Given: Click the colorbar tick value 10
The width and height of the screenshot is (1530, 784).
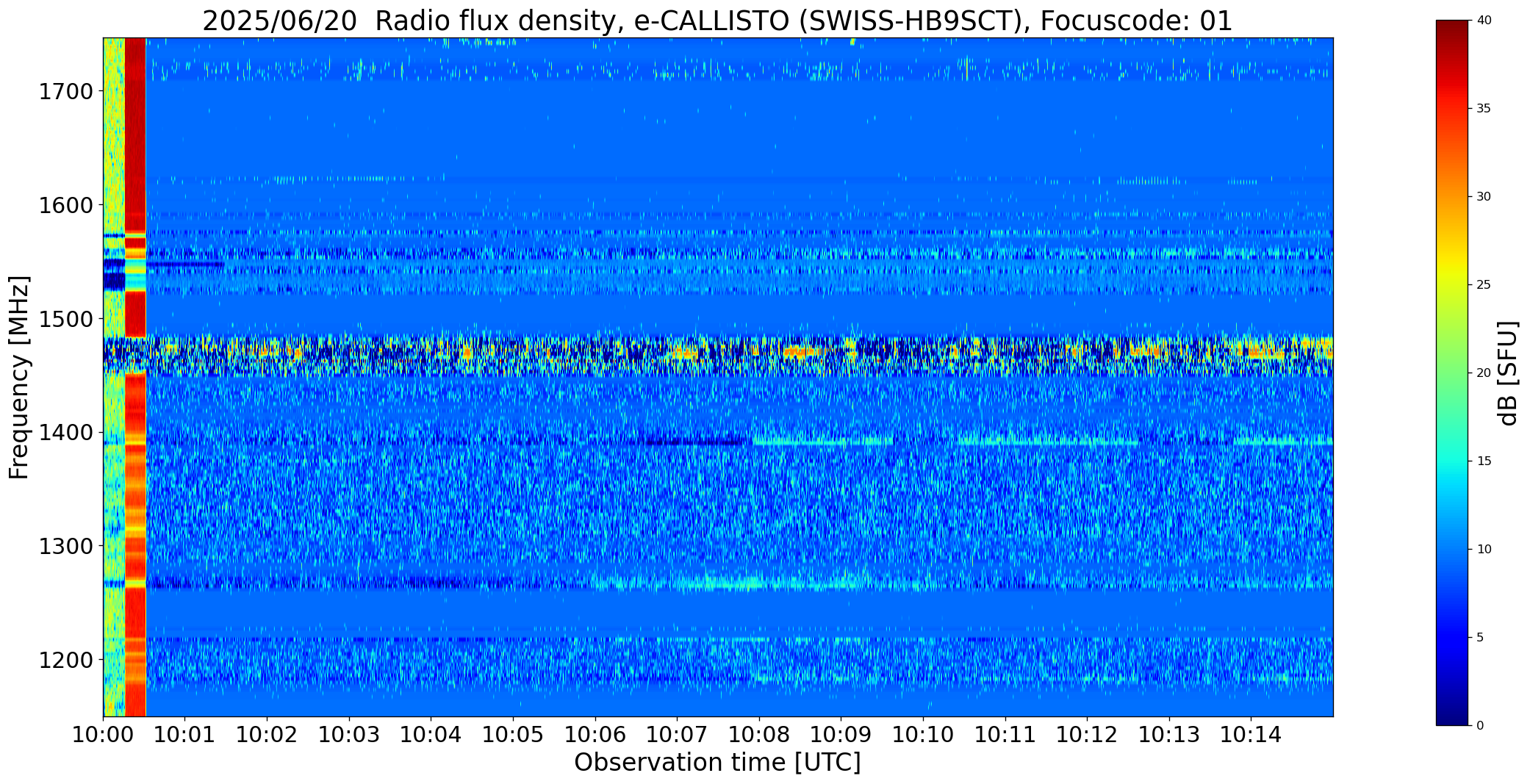Looking at the screenshot, I should 1484,550.
